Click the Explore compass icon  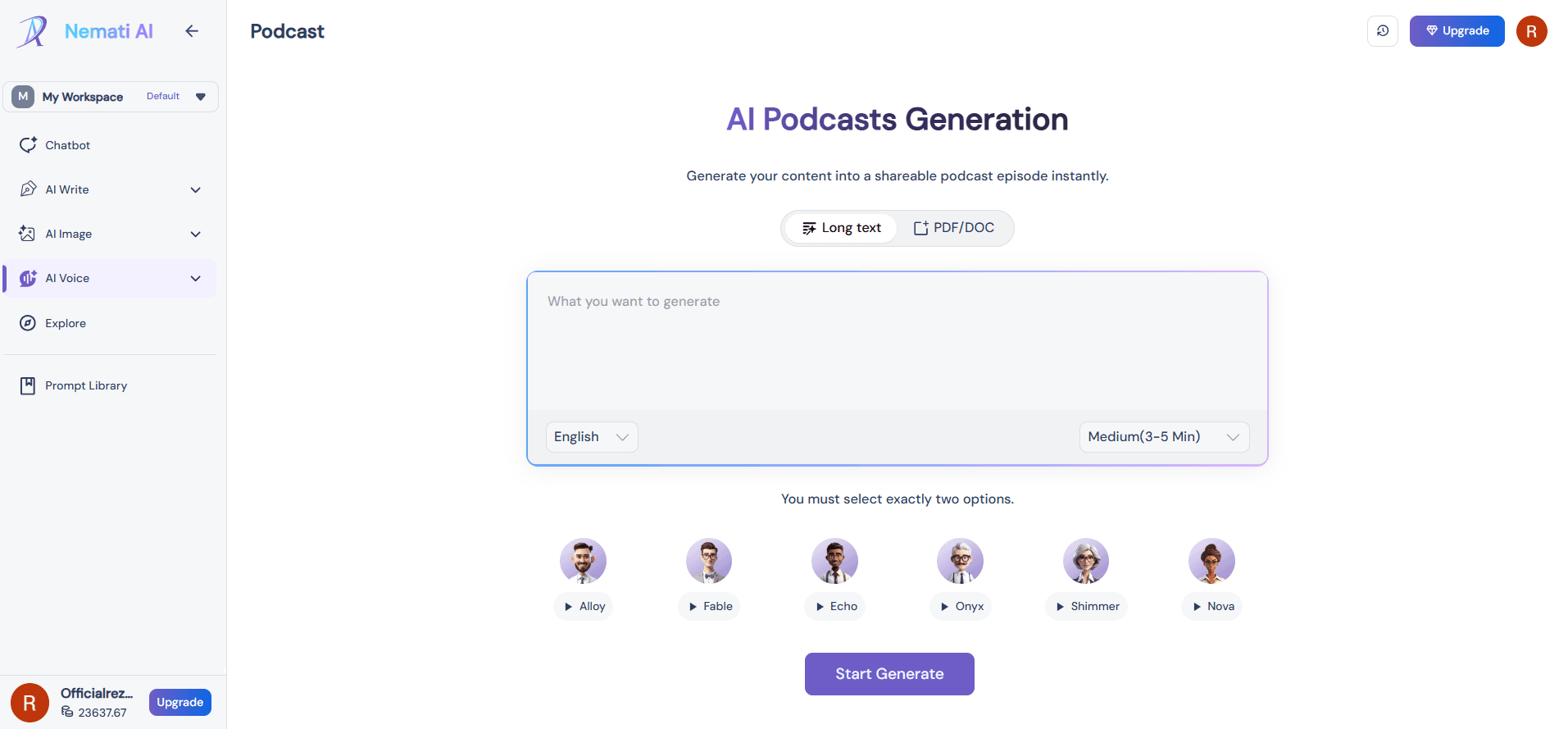[28, 323]
